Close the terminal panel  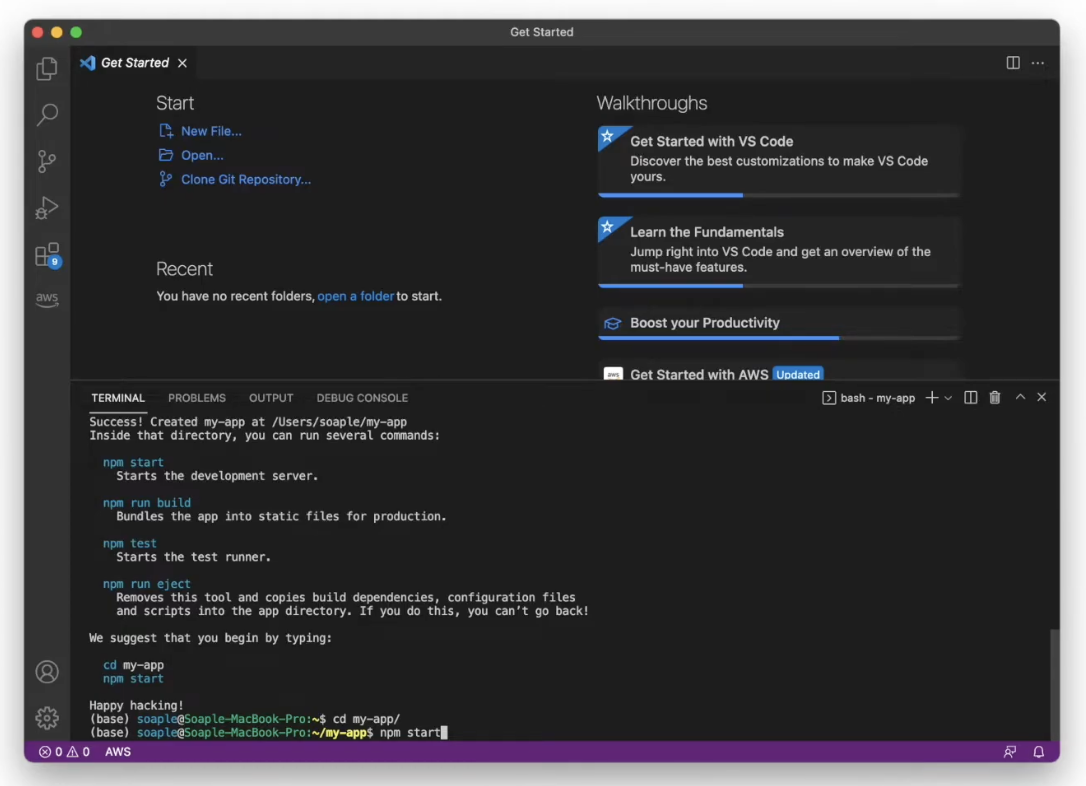pos(1042,398)
